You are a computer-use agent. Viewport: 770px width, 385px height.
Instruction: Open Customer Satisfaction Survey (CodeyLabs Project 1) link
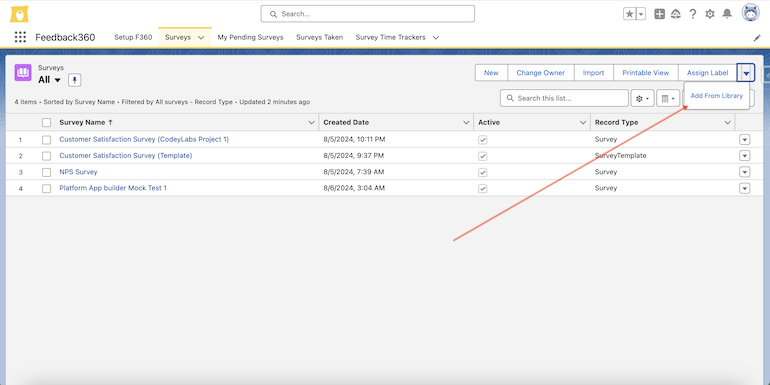click(144, 139)
